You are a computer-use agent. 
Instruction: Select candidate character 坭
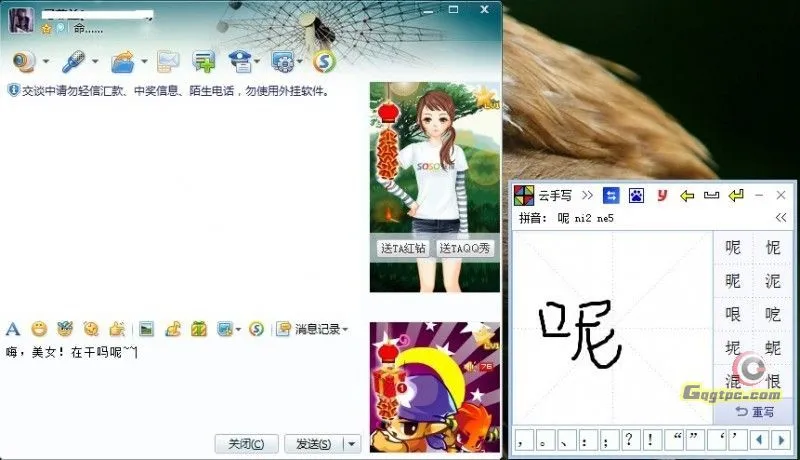coord(733,348)
